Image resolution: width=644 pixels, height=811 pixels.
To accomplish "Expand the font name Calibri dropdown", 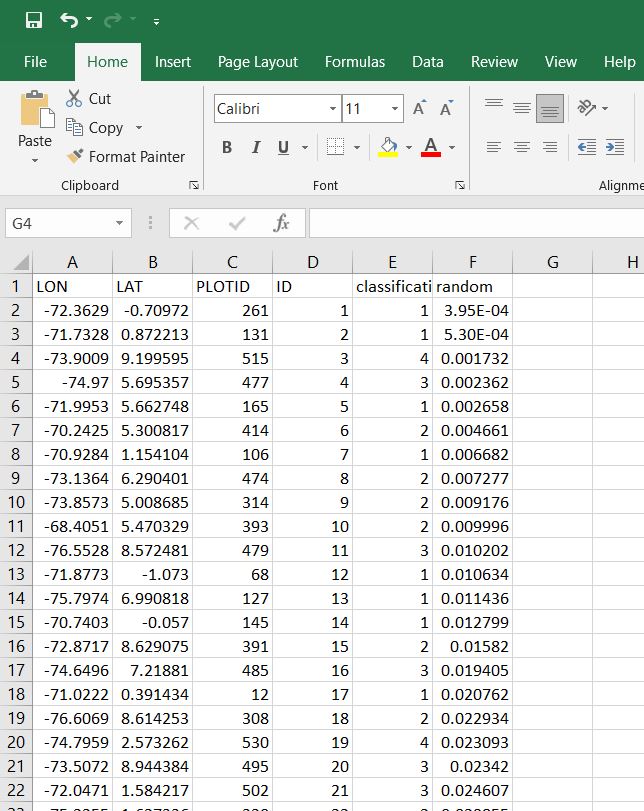I will (x=333, y=109).
